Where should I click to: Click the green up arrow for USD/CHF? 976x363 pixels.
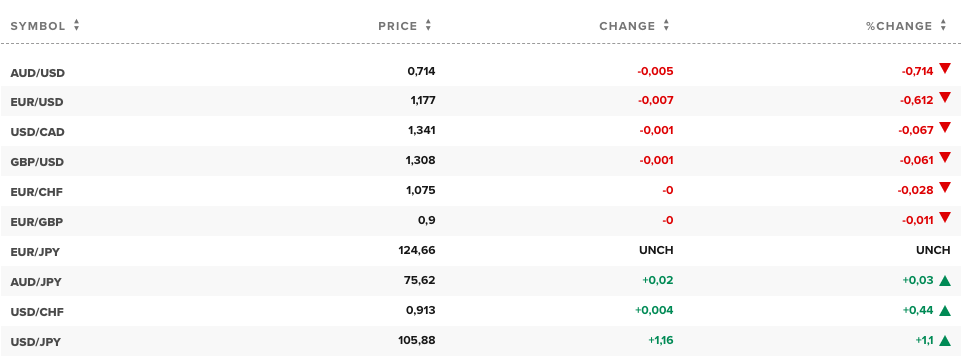point(945,311)
